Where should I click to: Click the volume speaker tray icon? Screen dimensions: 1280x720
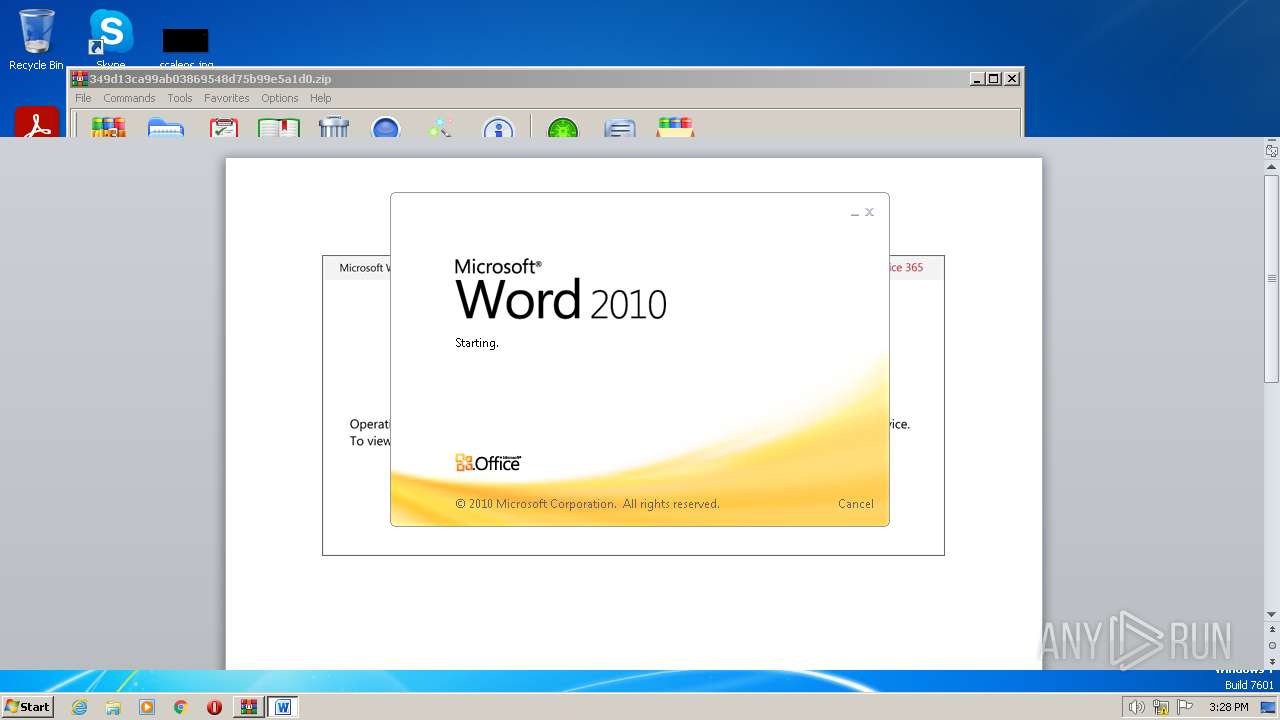point(1137,707)
